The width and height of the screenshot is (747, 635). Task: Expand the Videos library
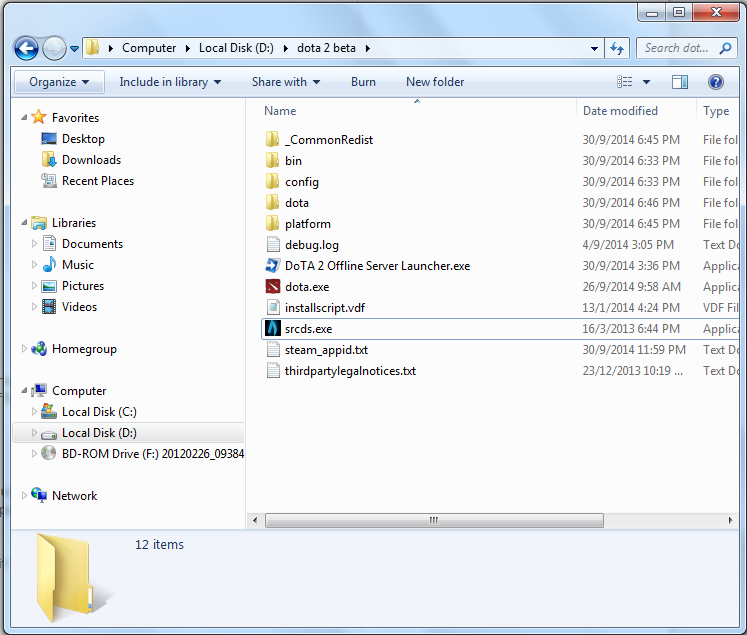34,306
